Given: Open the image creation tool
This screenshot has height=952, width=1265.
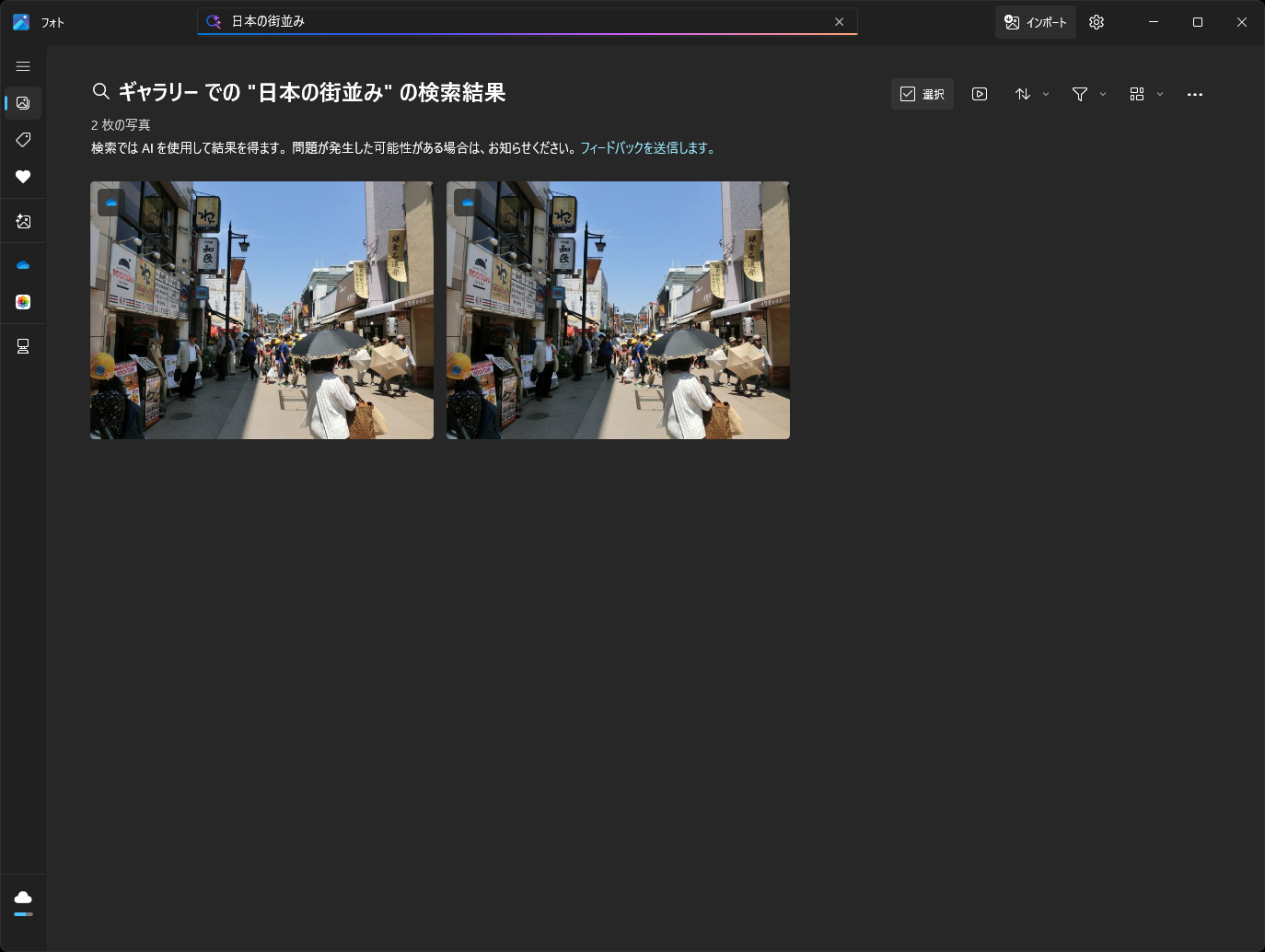Looking at the screenshot, I should point(23,220).
